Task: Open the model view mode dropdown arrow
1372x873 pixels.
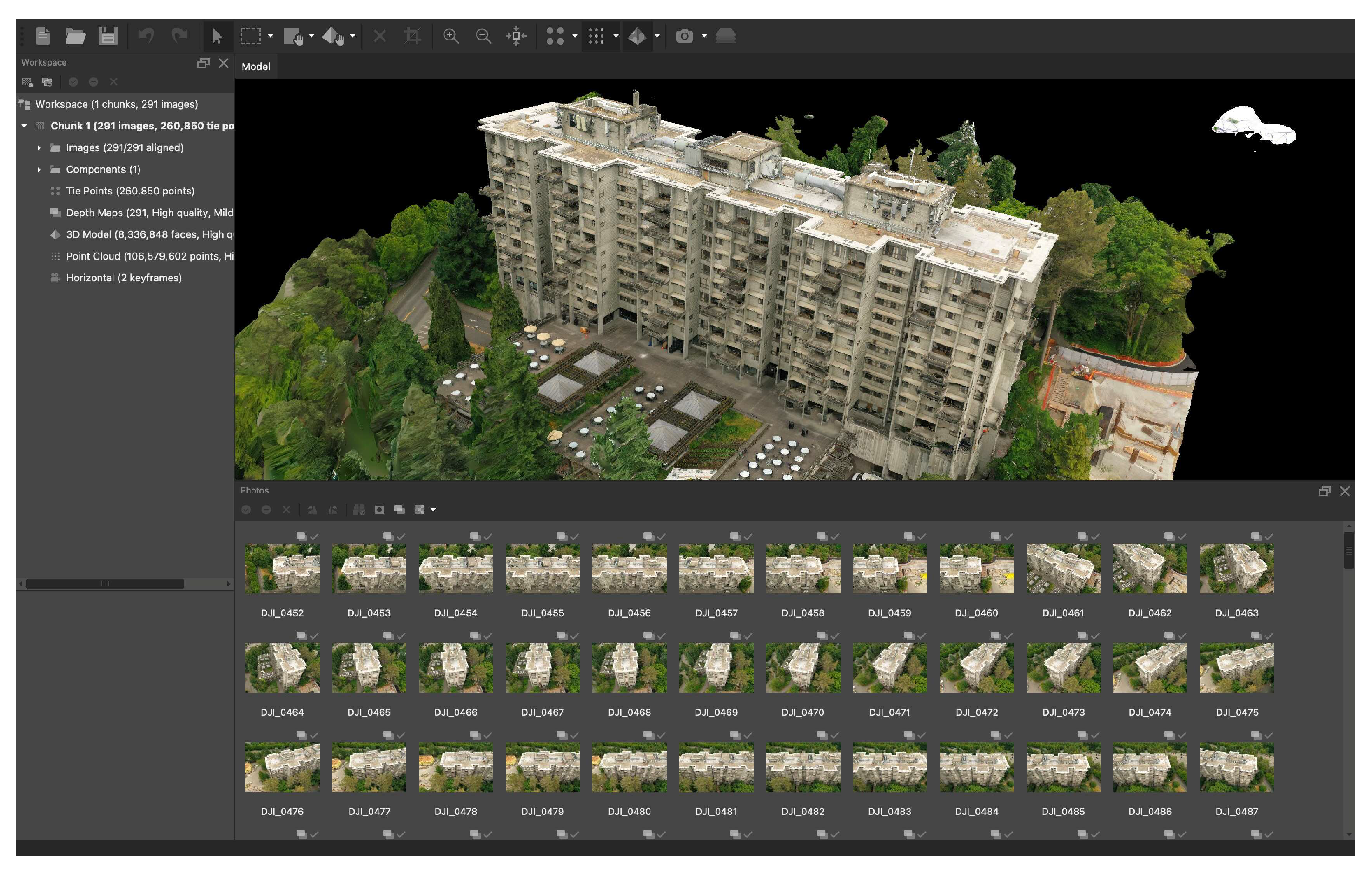Action: click(657, 36)
